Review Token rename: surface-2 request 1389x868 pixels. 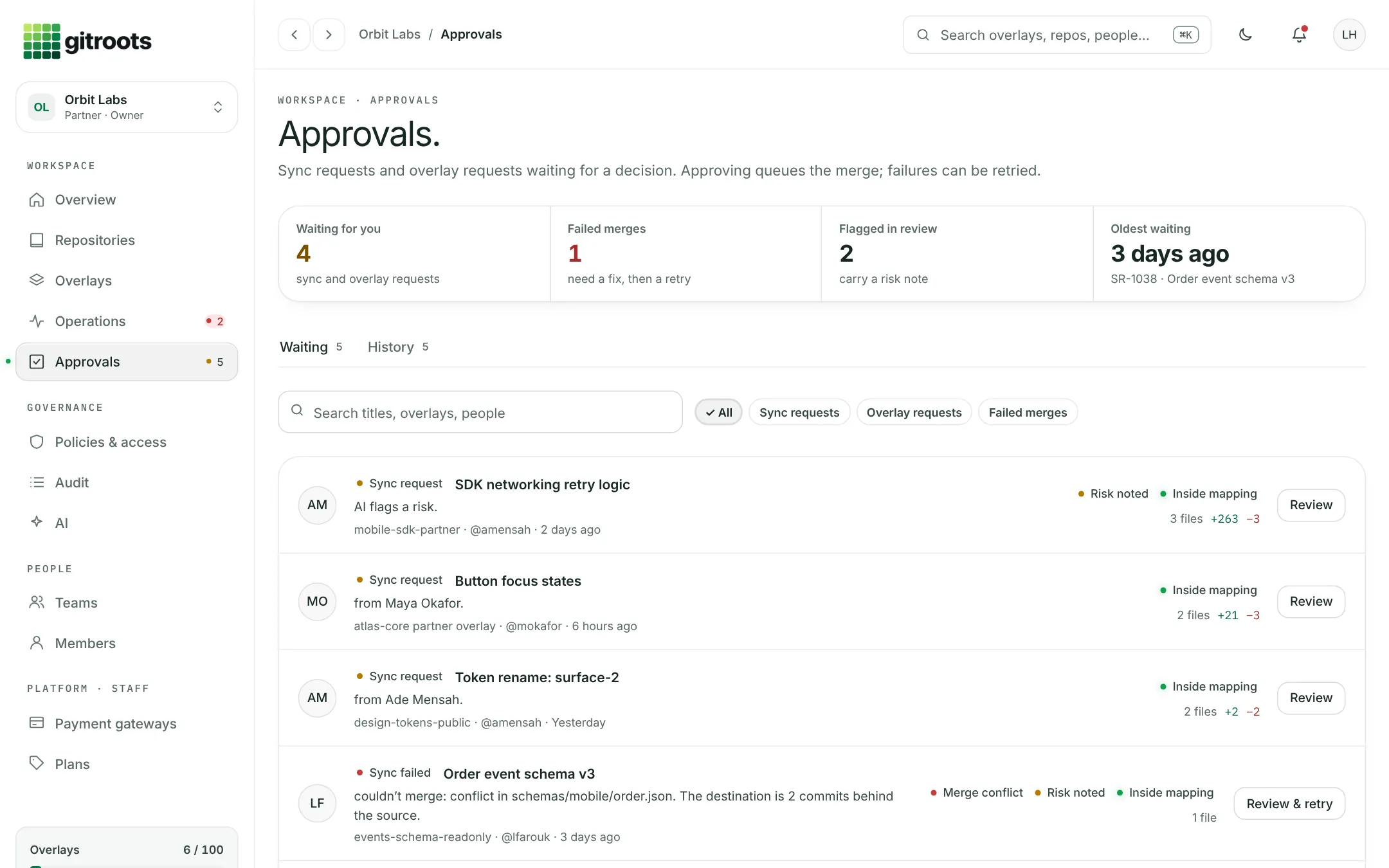[1311, 698]
